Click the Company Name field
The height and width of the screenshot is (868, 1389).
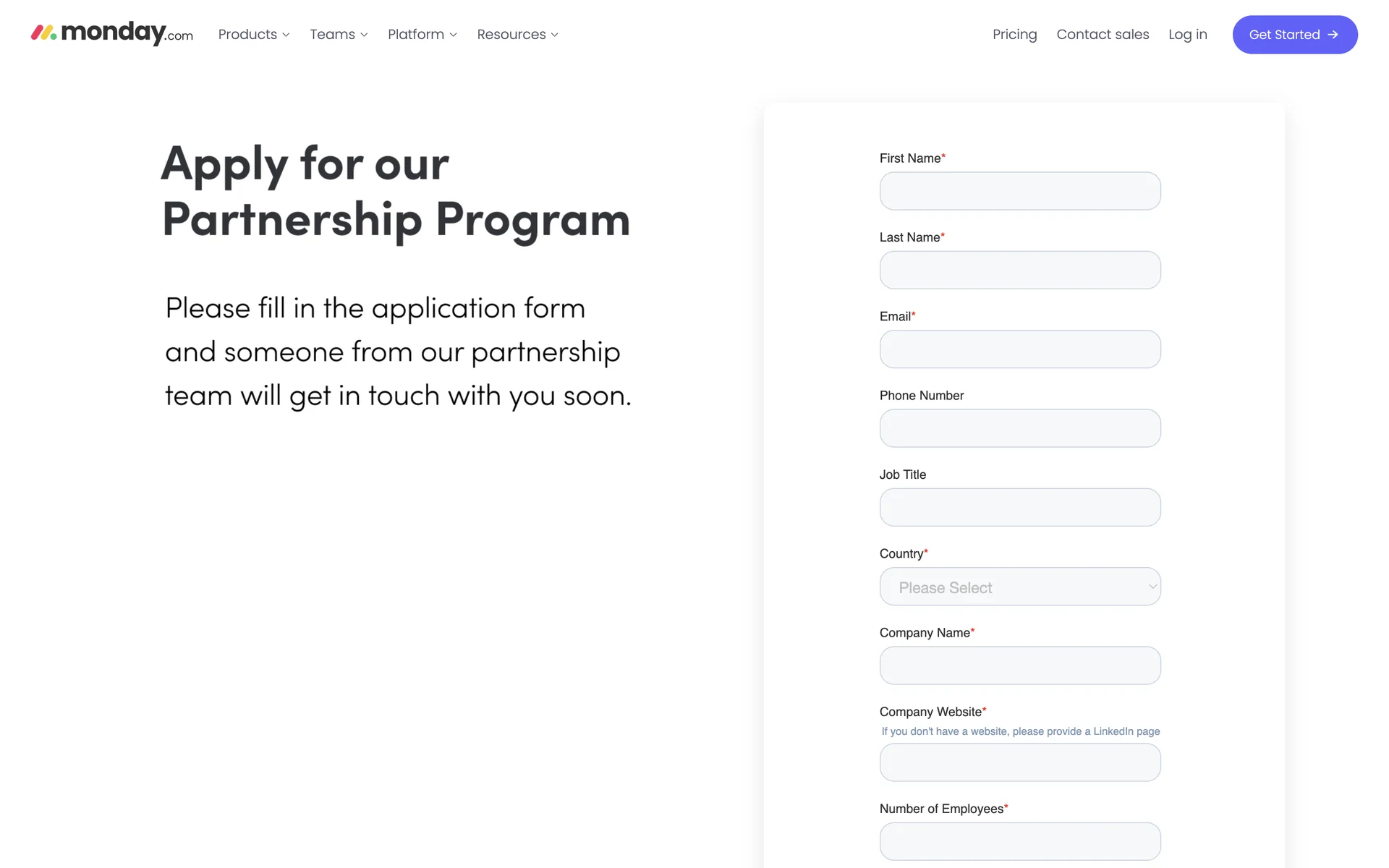click(x=1020, y=665)
